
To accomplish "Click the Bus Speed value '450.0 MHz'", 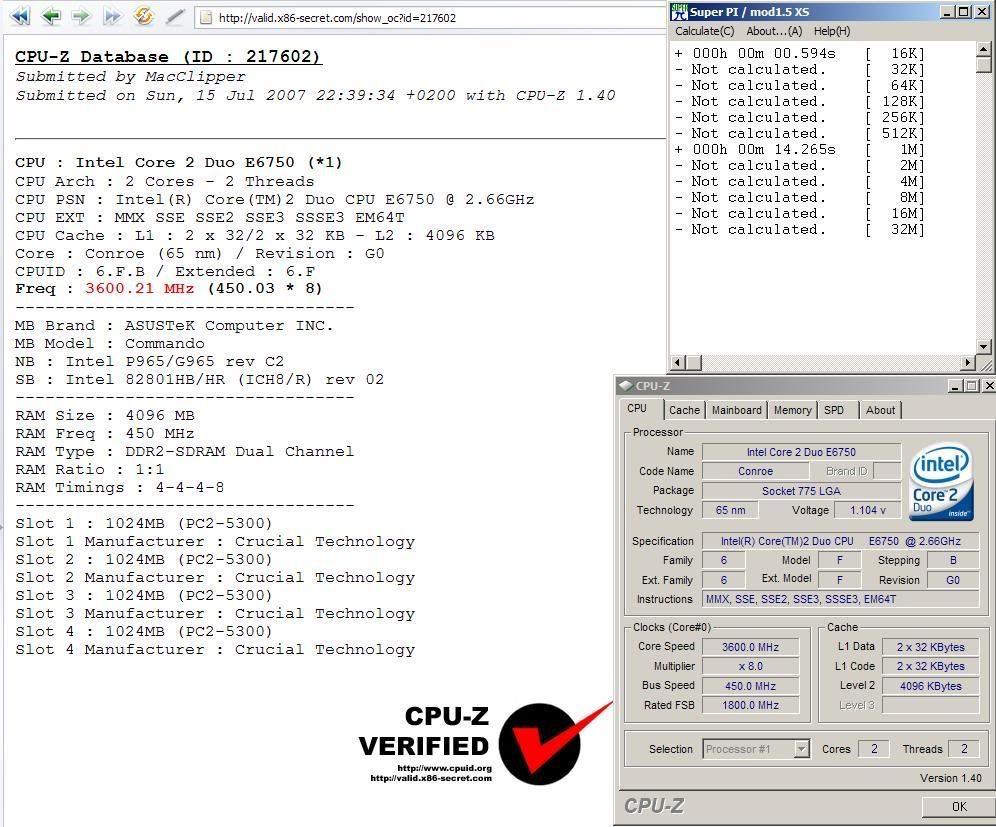I will pyautogui.click(x=750, y=686).
